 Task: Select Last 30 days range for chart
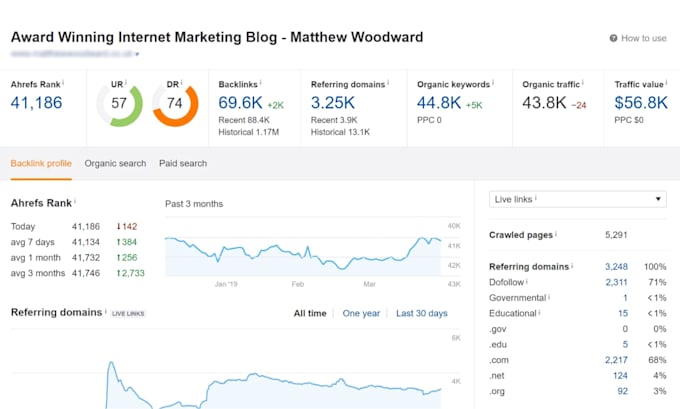pyautogui.click(x=422, y=314)
